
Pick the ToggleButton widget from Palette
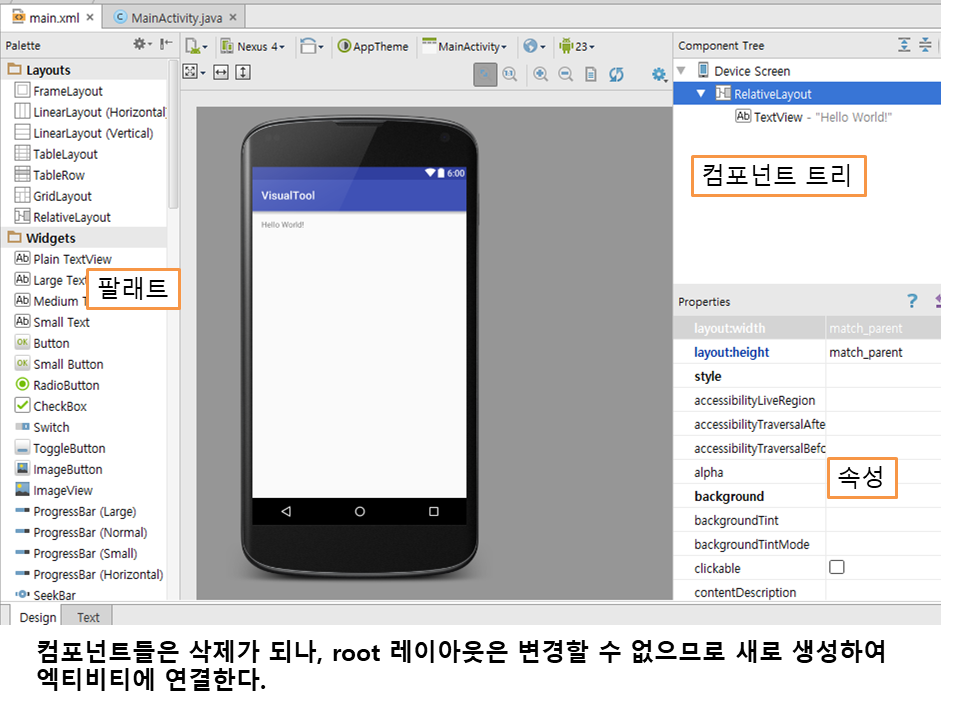click(x=69, y=448)
